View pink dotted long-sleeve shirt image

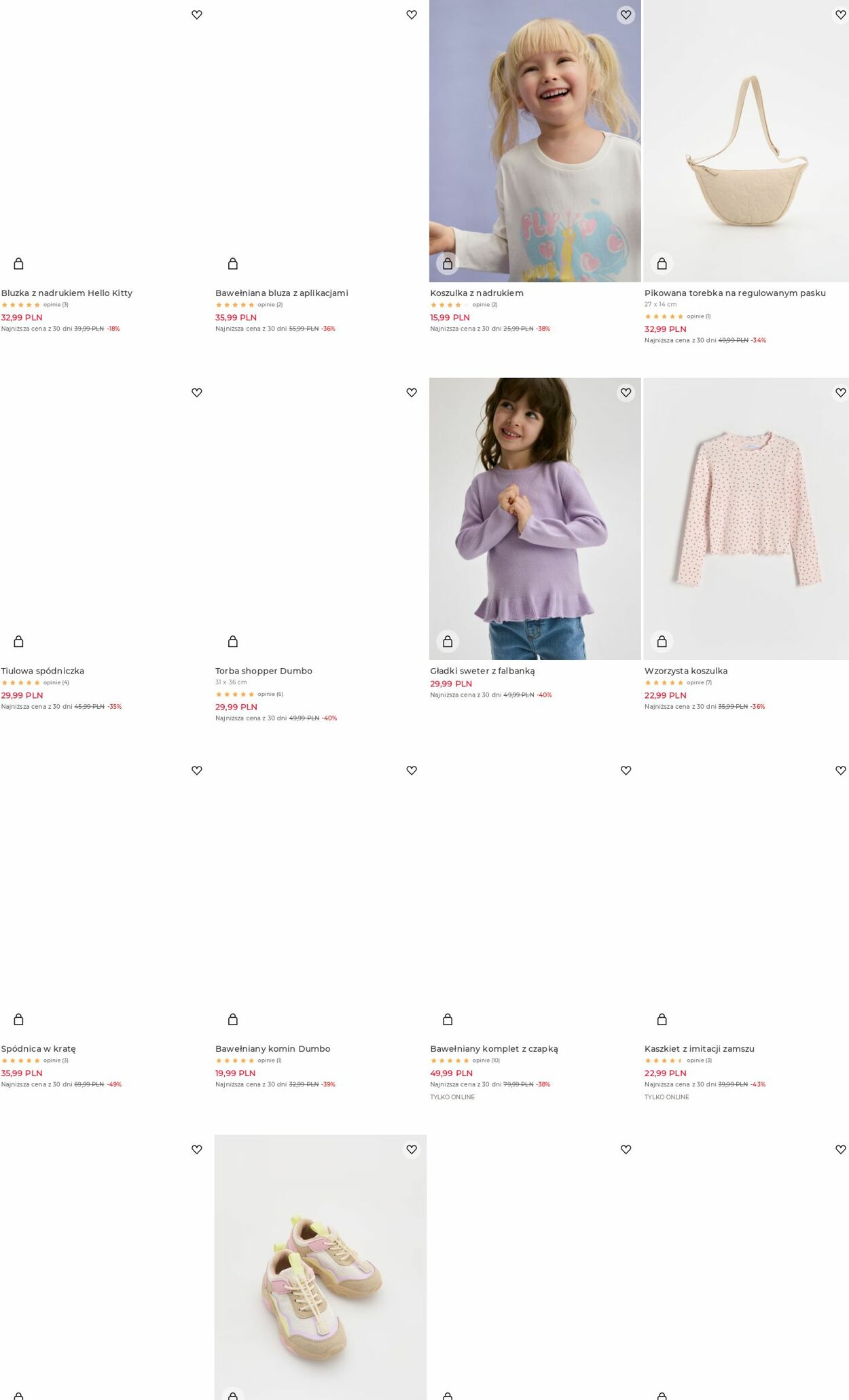click(746, 519)
